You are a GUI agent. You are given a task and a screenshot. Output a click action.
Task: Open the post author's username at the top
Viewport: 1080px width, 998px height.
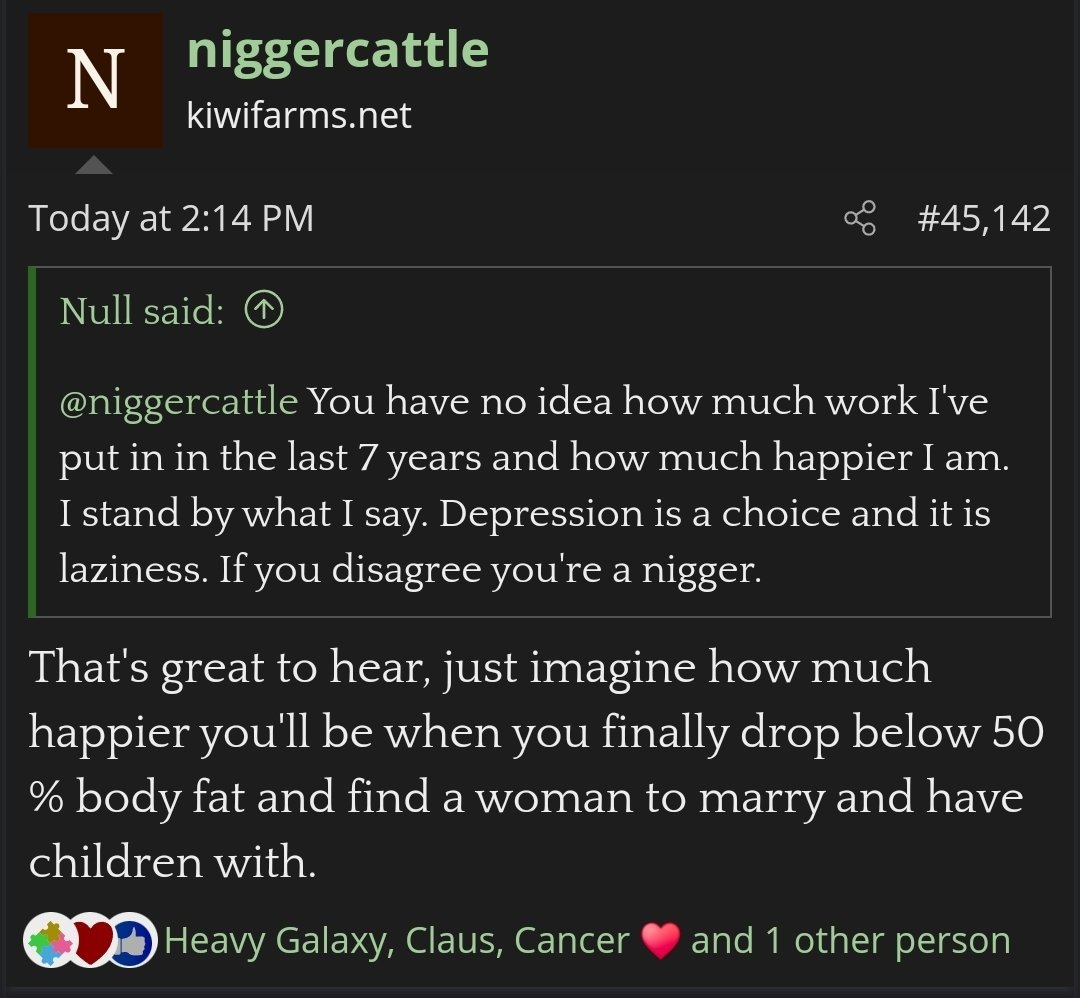pyautogui.click(x=337, y=50)
